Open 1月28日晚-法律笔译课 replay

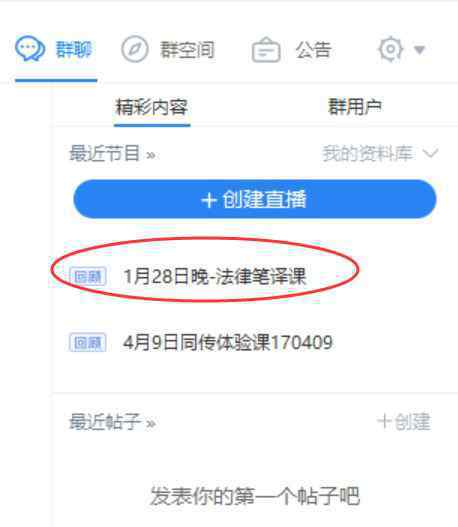click(215, 276)
